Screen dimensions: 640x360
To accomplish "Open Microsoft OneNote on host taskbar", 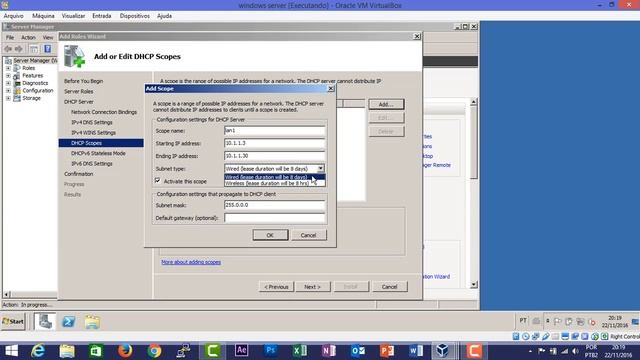I will [x=329, y=351].
